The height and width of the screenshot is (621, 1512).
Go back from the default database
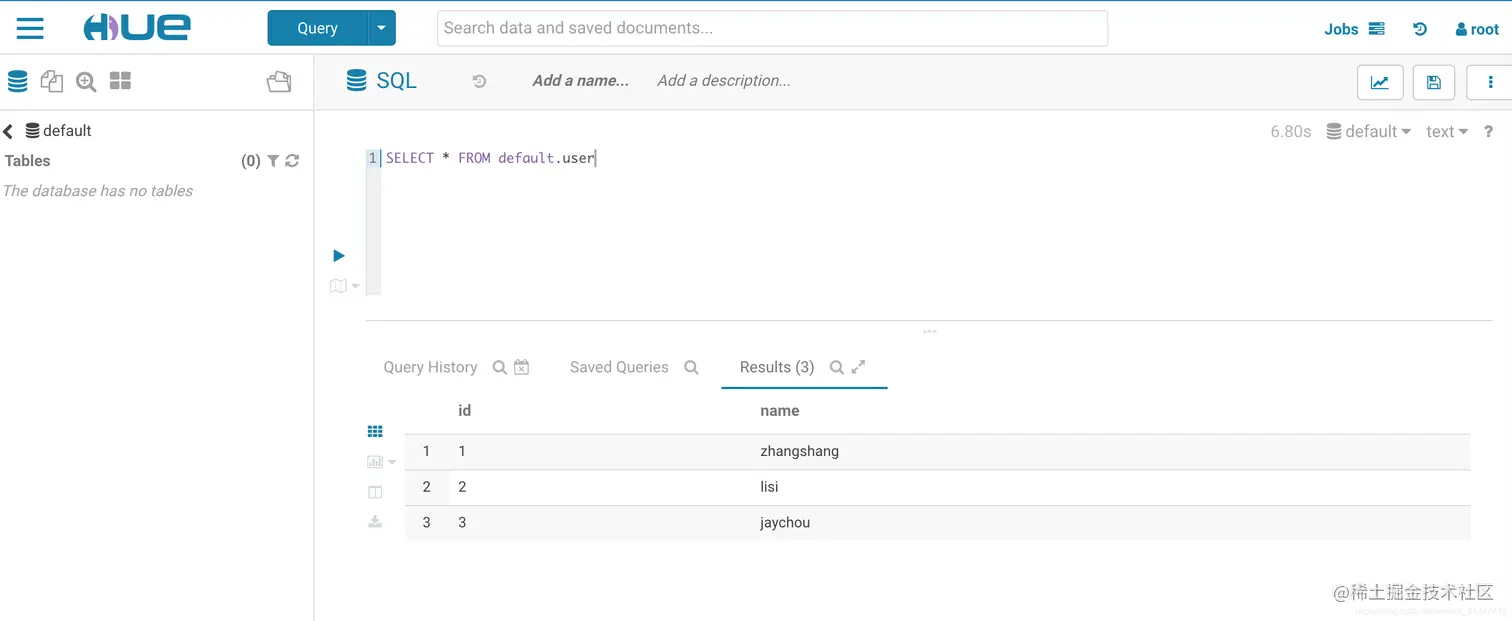point(8,131)
